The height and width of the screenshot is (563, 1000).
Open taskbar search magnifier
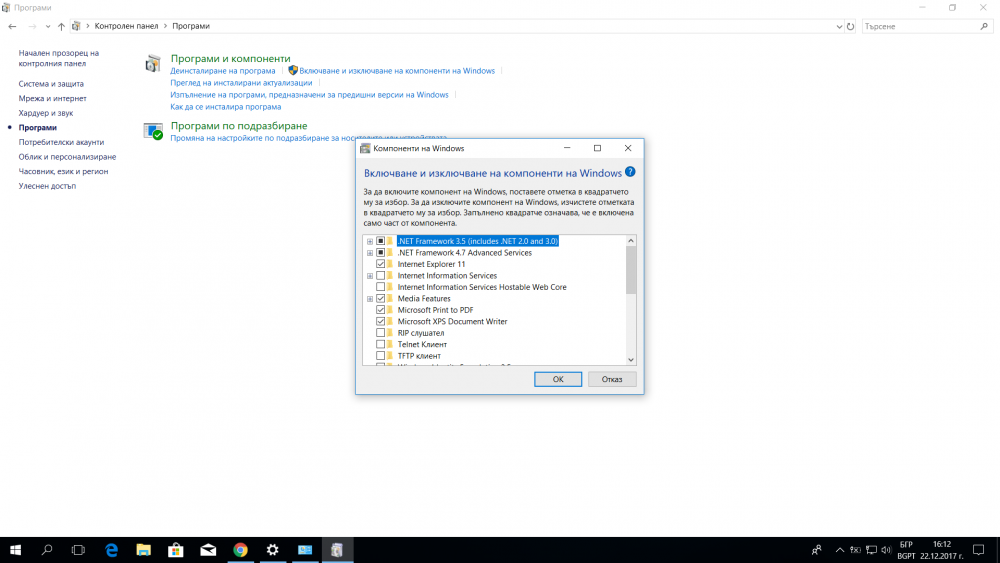47,550
